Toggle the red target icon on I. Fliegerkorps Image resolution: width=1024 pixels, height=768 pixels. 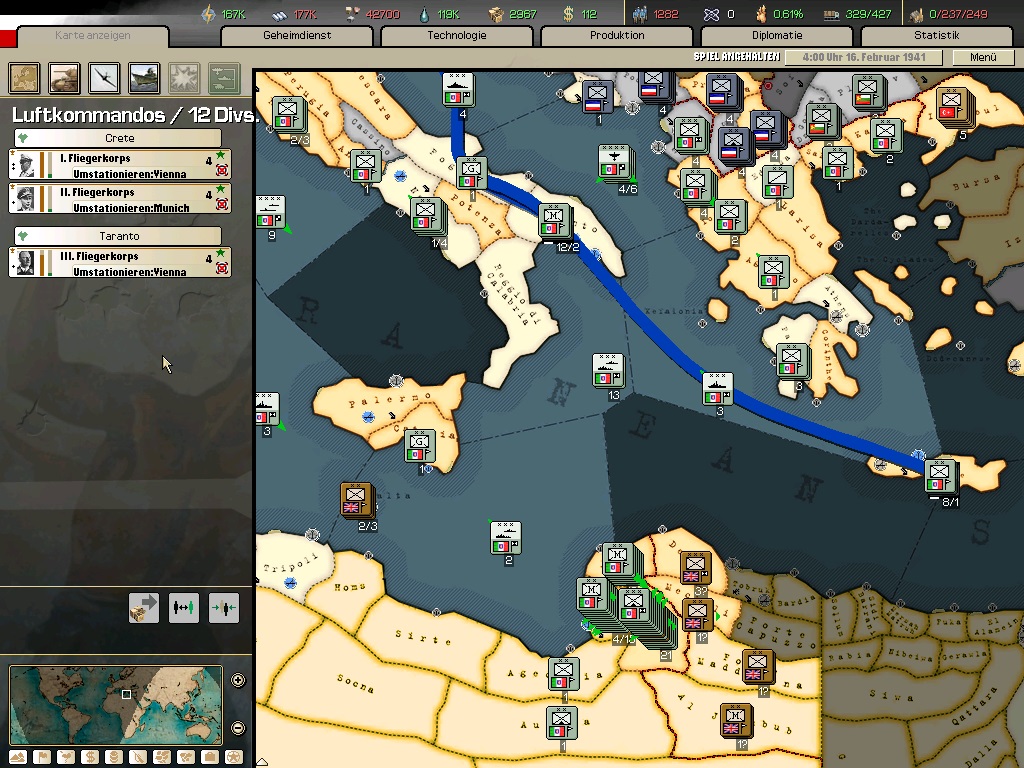tap(221, 172)
